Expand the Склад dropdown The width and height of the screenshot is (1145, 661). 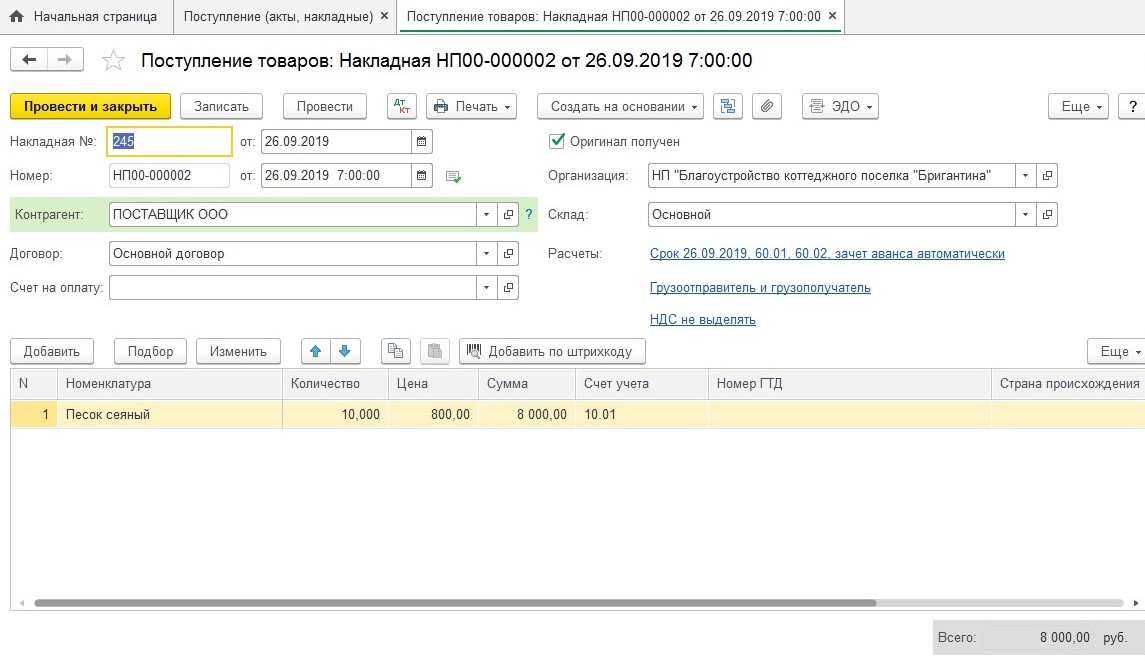point(1025,214)
